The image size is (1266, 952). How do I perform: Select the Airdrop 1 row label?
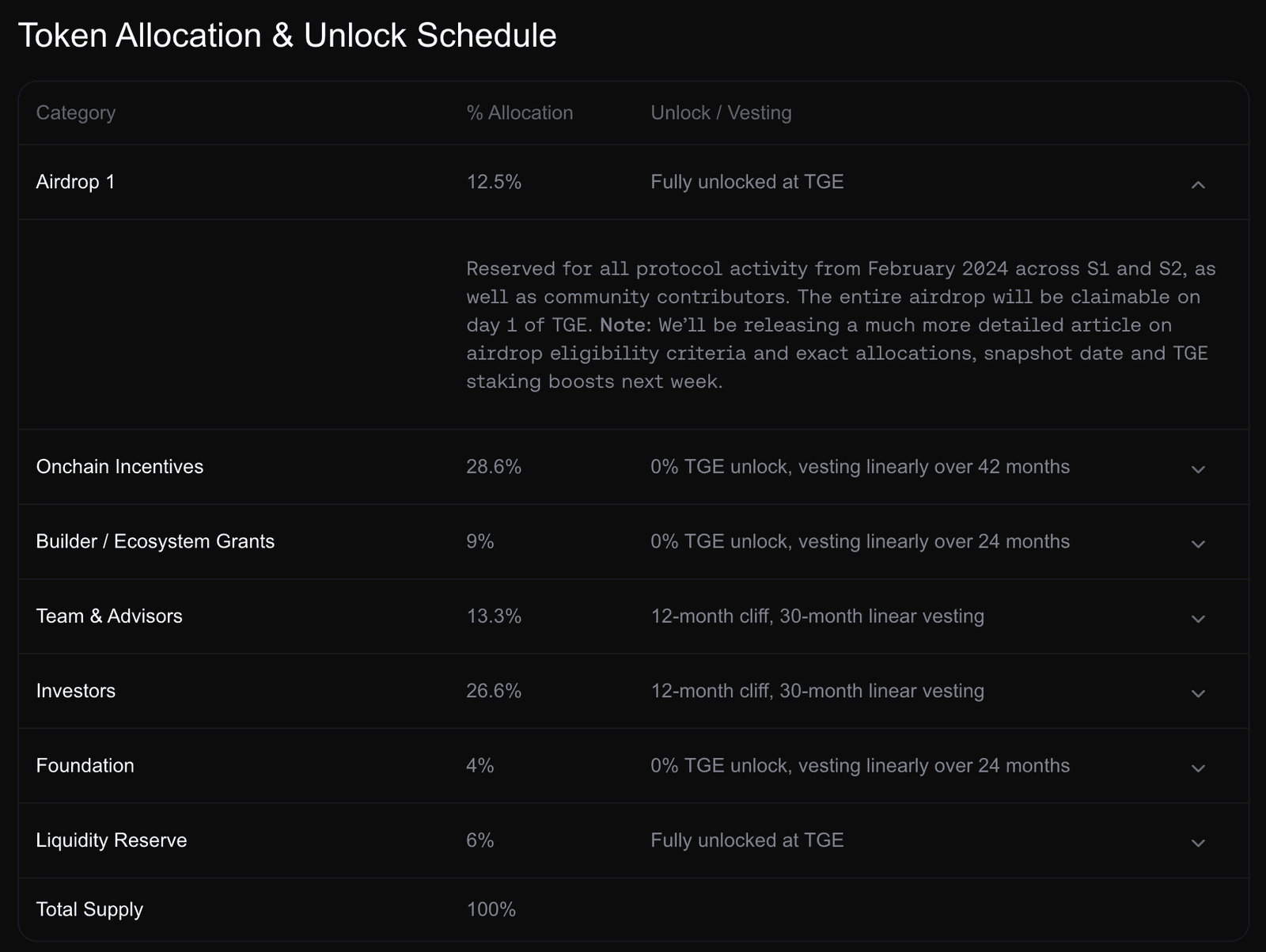click(x=75, y=182)
